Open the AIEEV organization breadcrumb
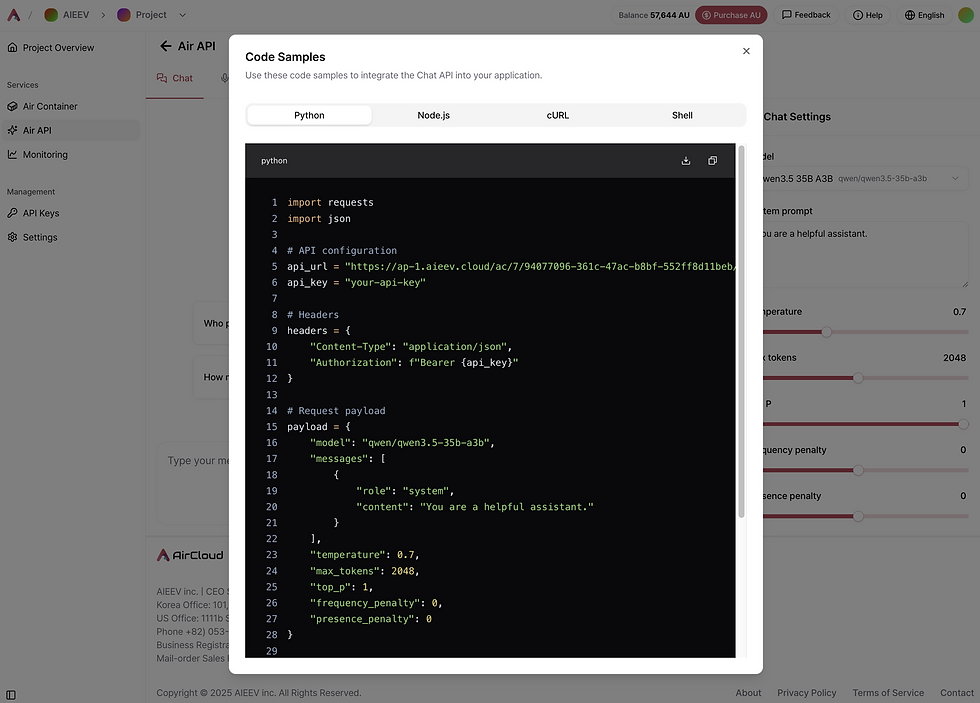 pyautogui.click(x=67, y=14)
